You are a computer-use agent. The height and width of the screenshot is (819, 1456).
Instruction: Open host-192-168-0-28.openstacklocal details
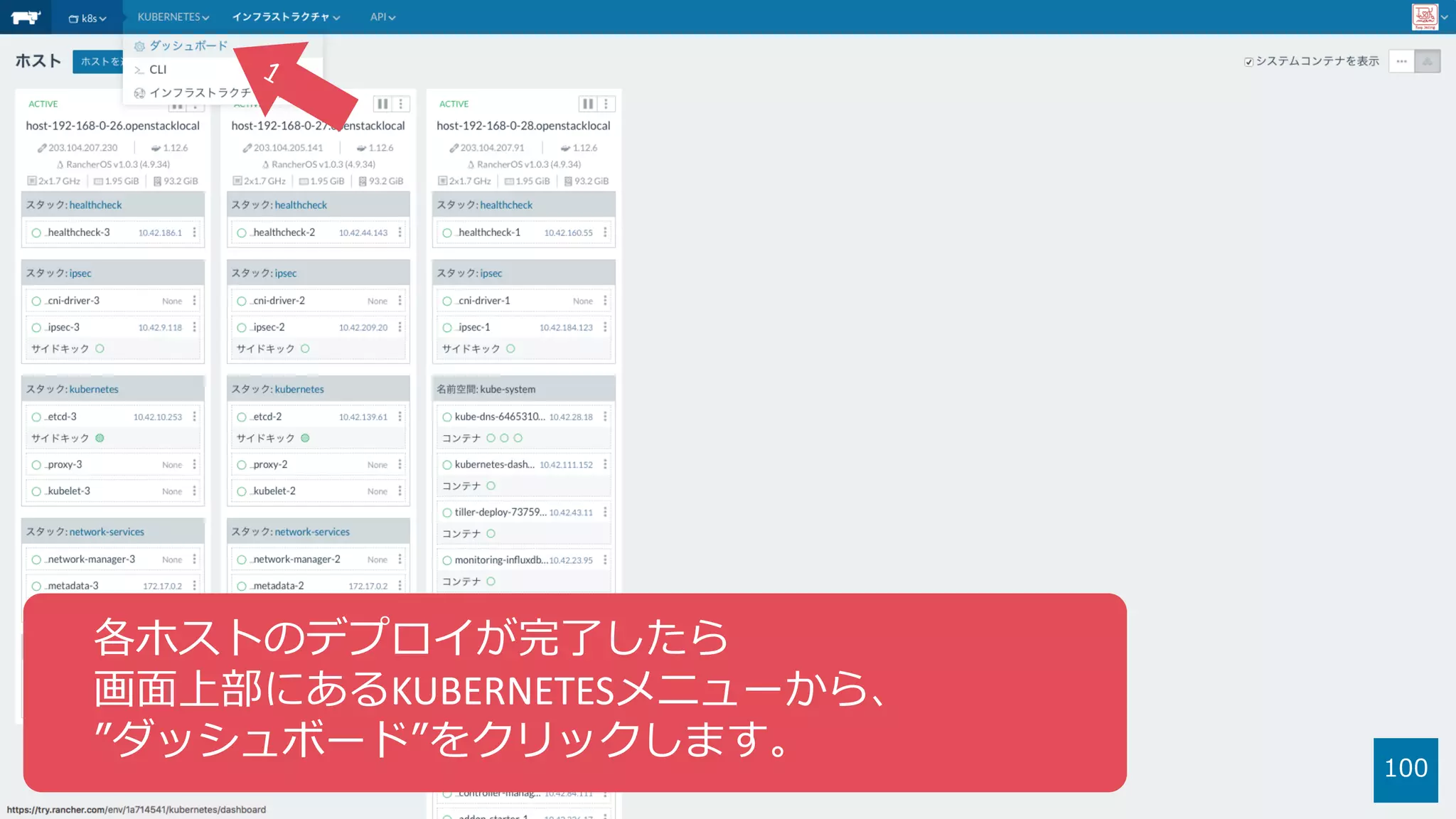(523, 126)
